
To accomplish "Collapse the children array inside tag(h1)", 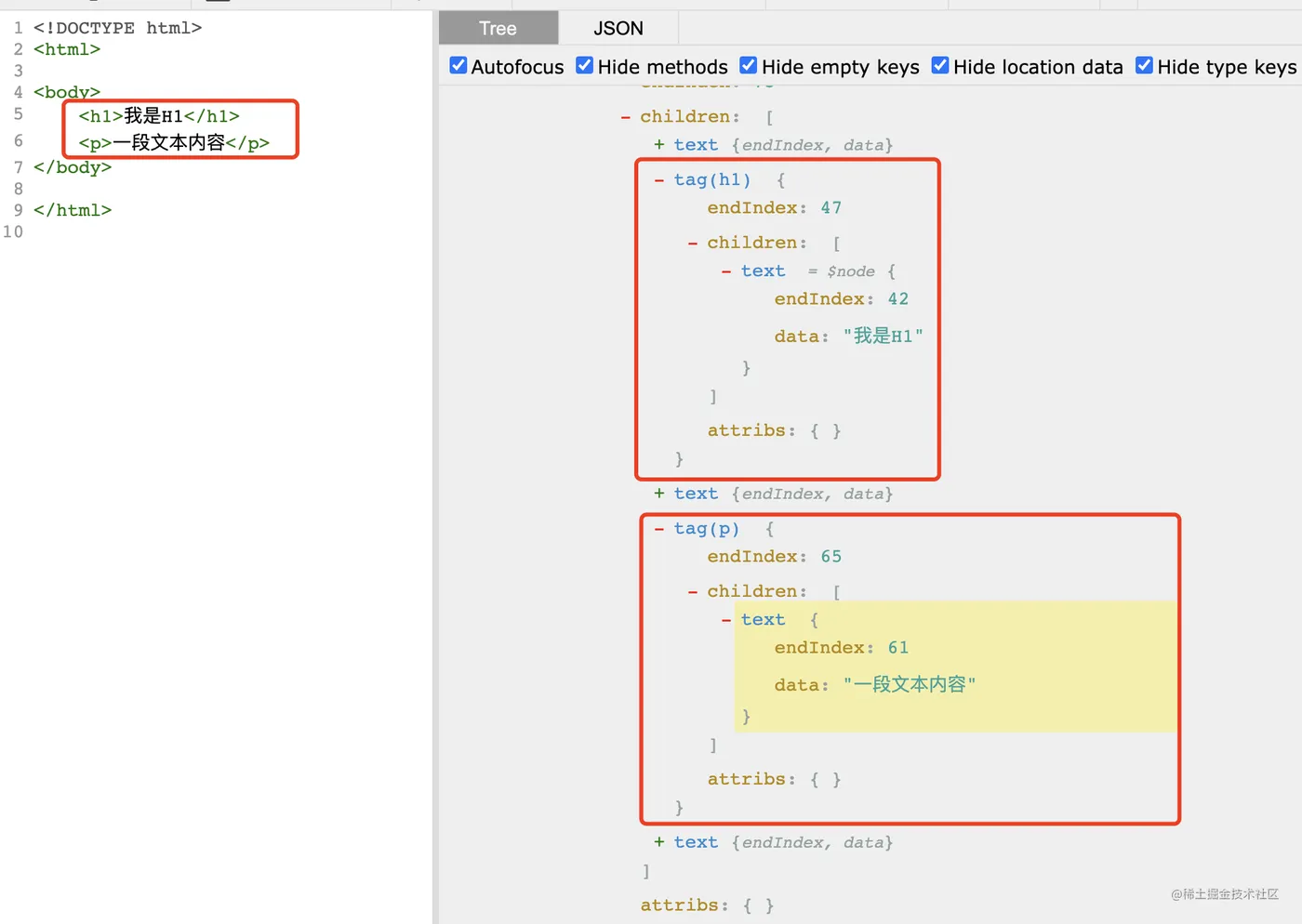I will tap(692, 243).
